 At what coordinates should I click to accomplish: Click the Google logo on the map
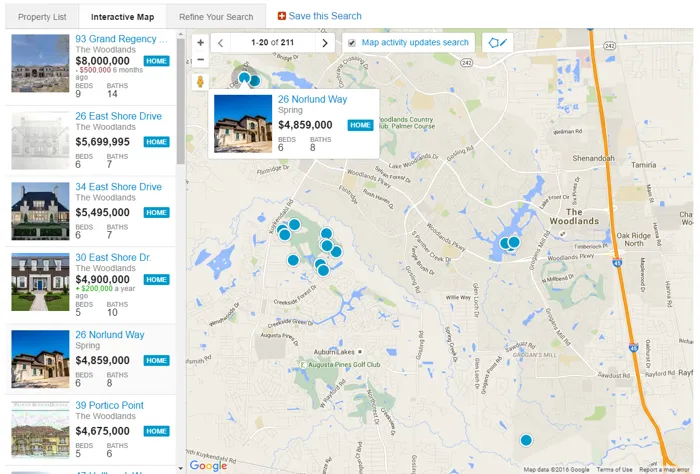208,466
